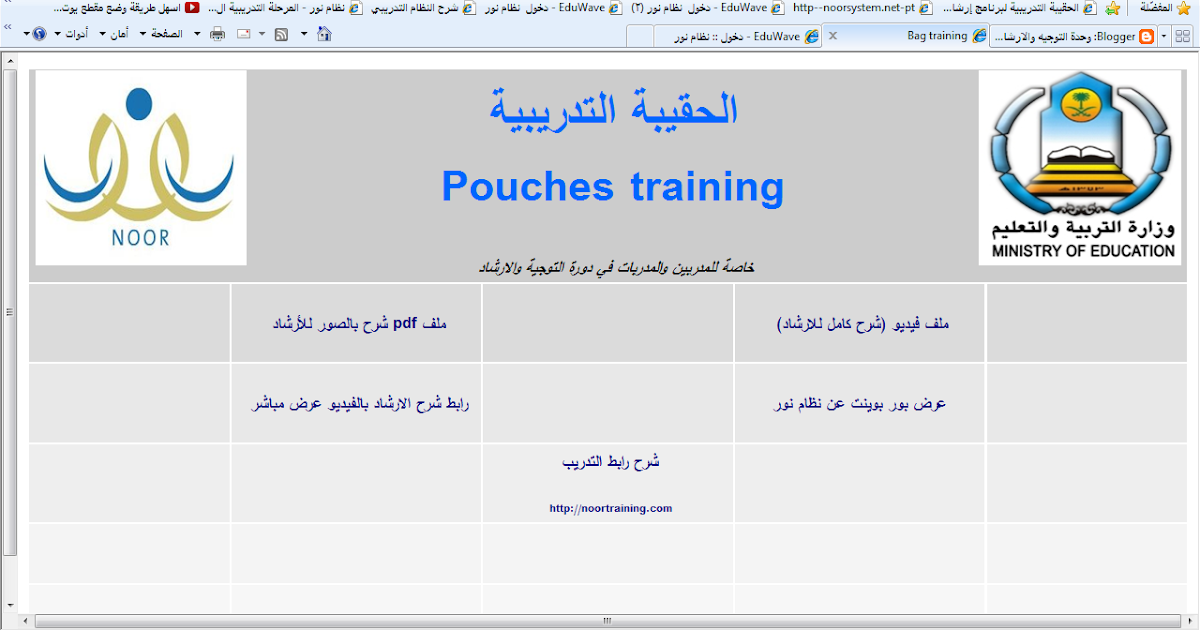The height and width of the screenshot is (630, 1200).
Task: Expand the feeds dropdown arrow
Action: coord(262,34)
